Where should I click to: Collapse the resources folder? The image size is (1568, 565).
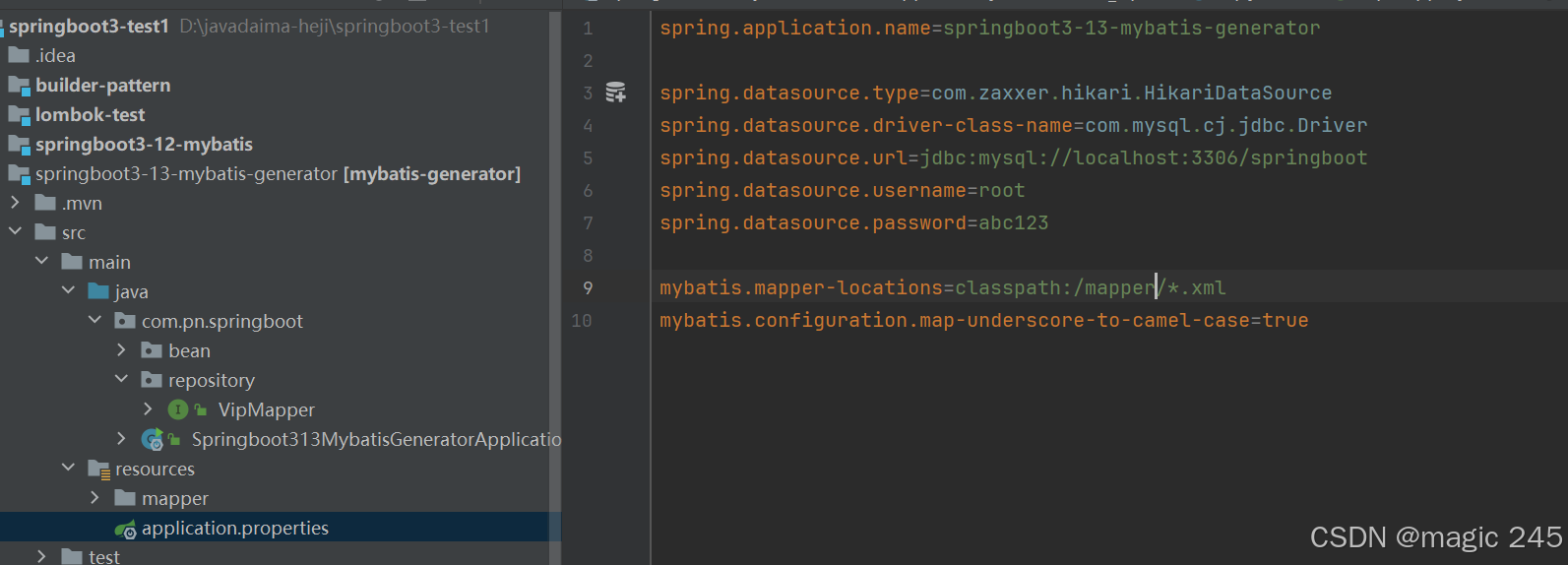[x=68, y=469]
